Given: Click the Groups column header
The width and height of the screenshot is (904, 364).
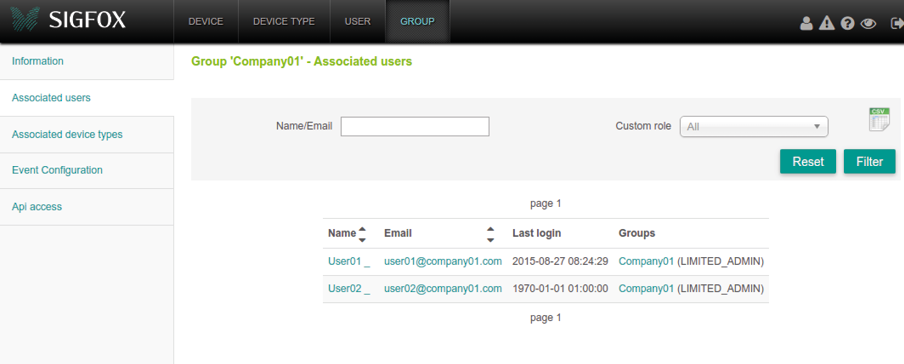Looking at the screenshot, I should pyautogui.click(x=637, y=234).
